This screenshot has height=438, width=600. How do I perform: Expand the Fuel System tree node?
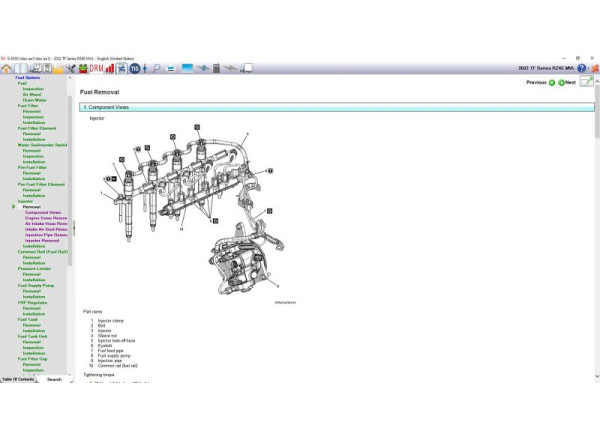click(x=27, y=77)
